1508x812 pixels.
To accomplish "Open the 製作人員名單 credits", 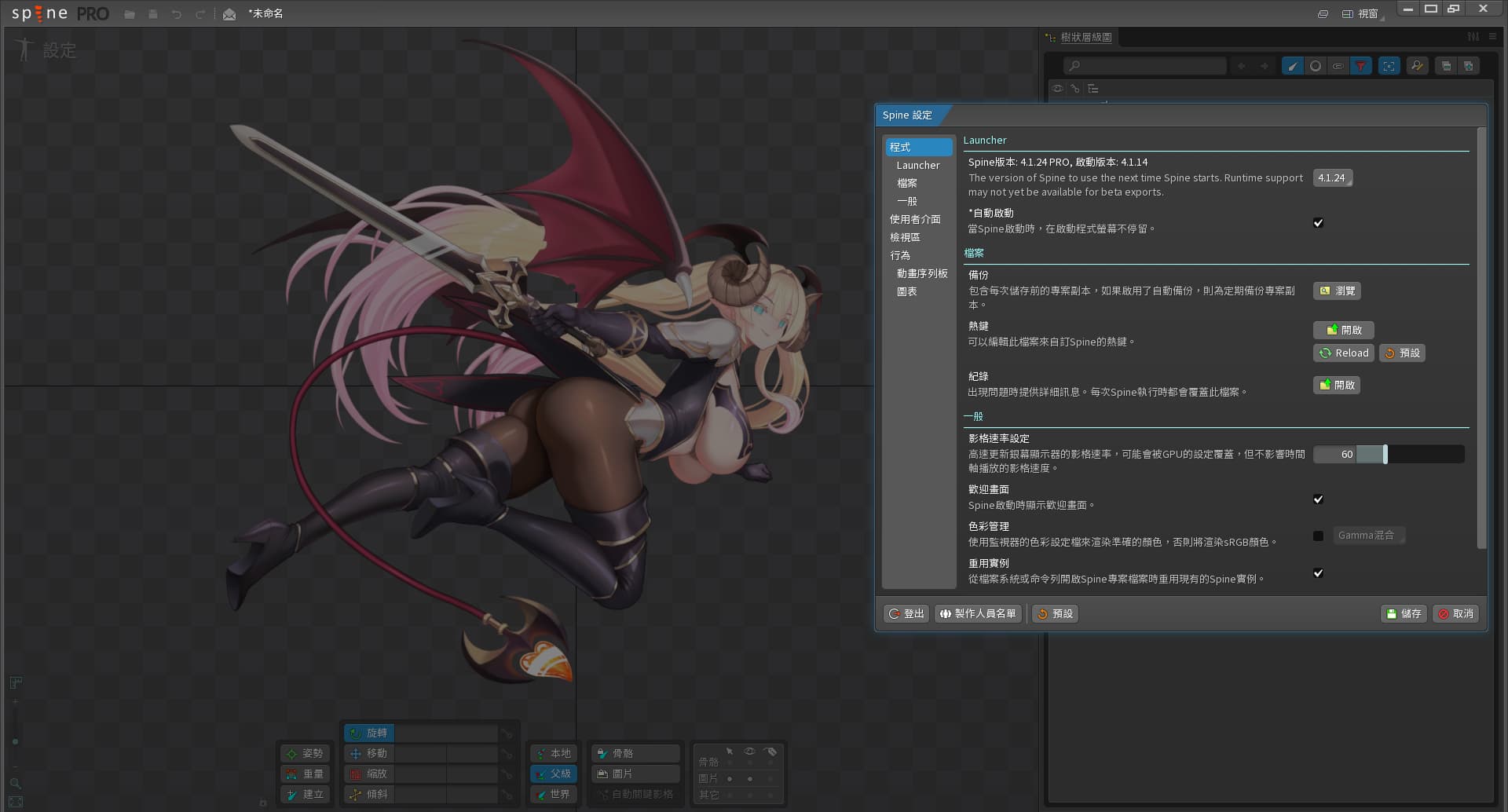I will (978, 613).
